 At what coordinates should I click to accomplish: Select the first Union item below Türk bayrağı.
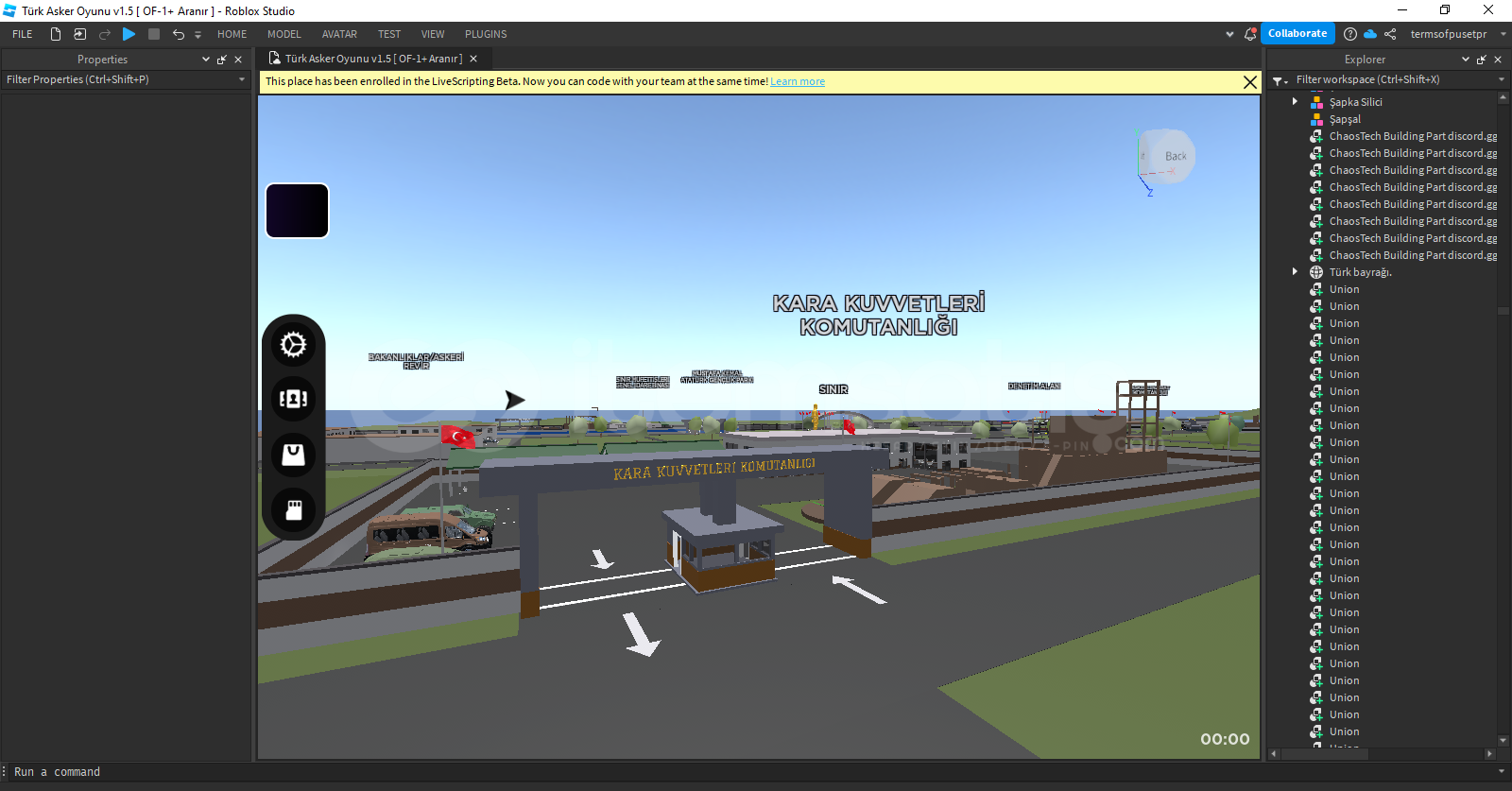pos(1344,289)
